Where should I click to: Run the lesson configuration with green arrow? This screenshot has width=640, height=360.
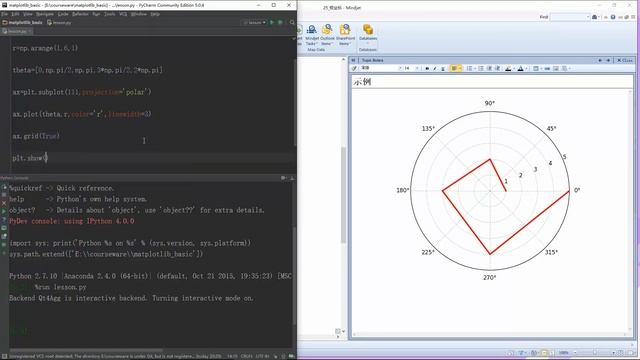[272, 22]
